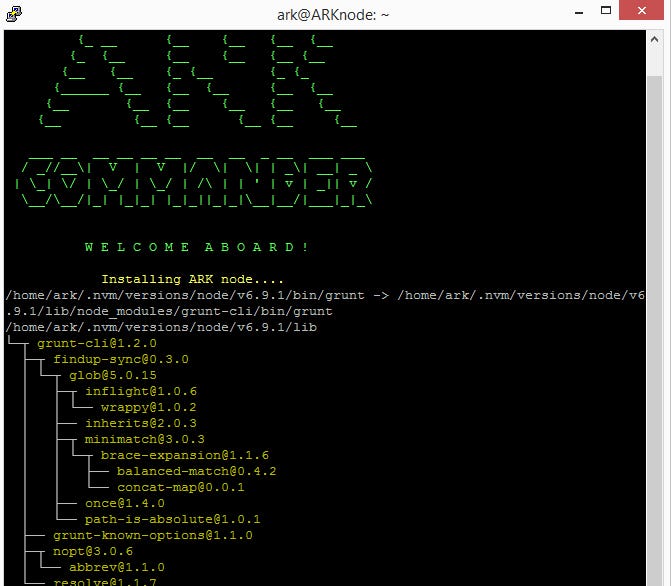This screenshot has height=586, width=671.
Task: Click the wrappy@1.0.2 line
Action: pyautogui.click(x=149, y=407)
